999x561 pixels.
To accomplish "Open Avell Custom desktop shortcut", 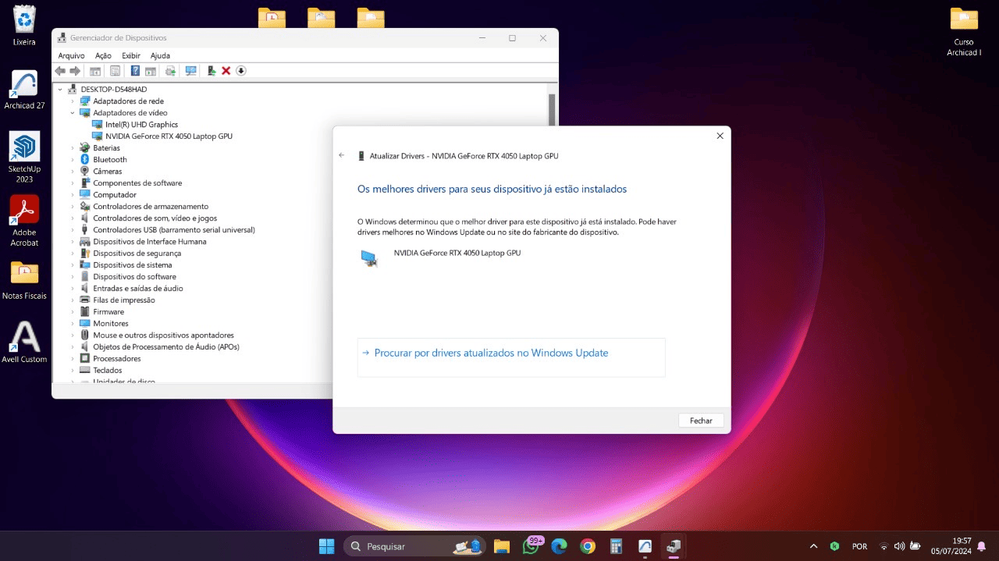I will pos(24,342).
